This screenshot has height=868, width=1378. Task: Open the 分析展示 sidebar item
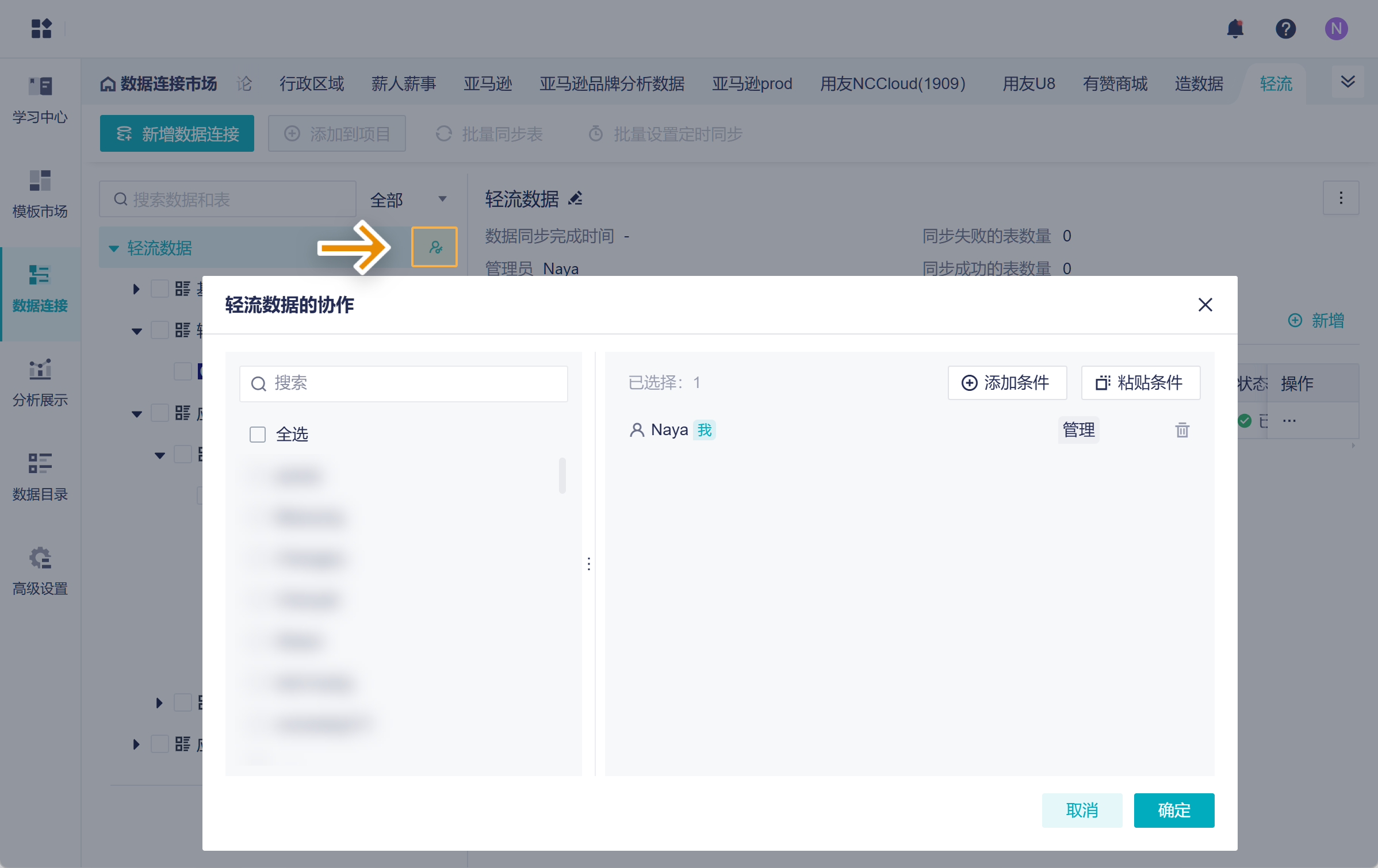(x=40, y=382)
